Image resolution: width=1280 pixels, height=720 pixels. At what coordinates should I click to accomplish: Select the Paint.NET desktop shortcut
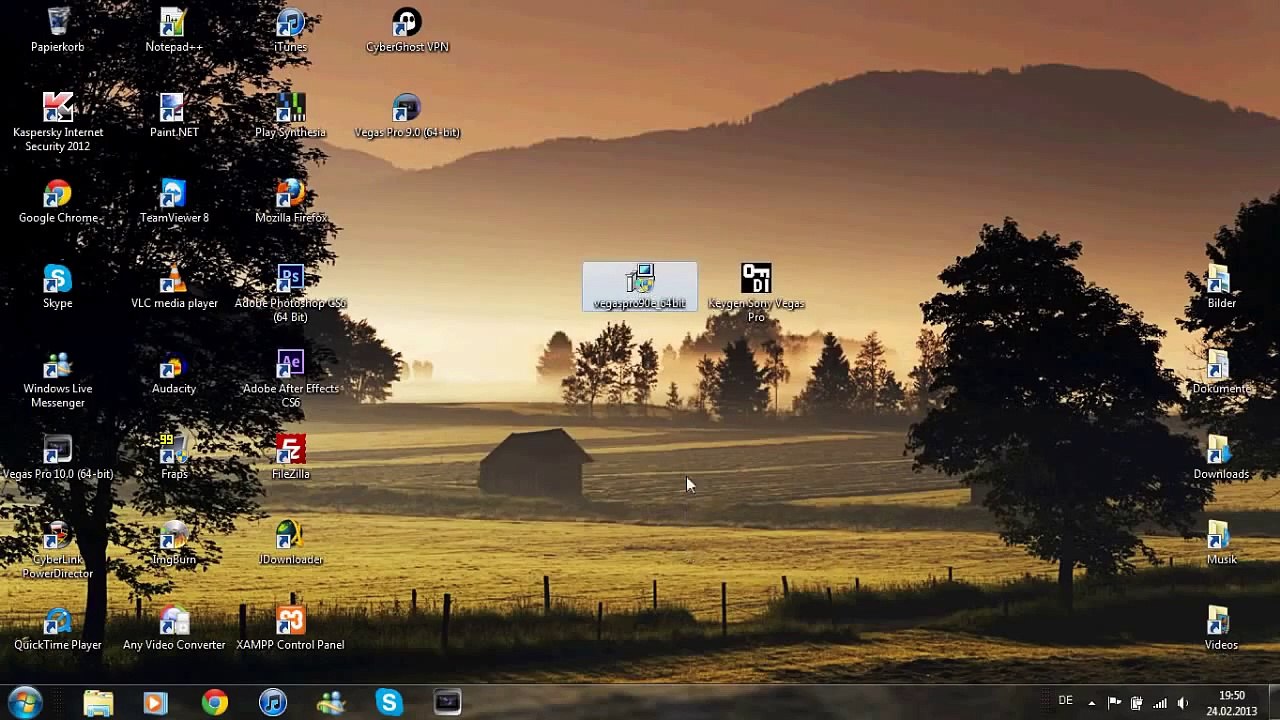[x=174, y=115]
